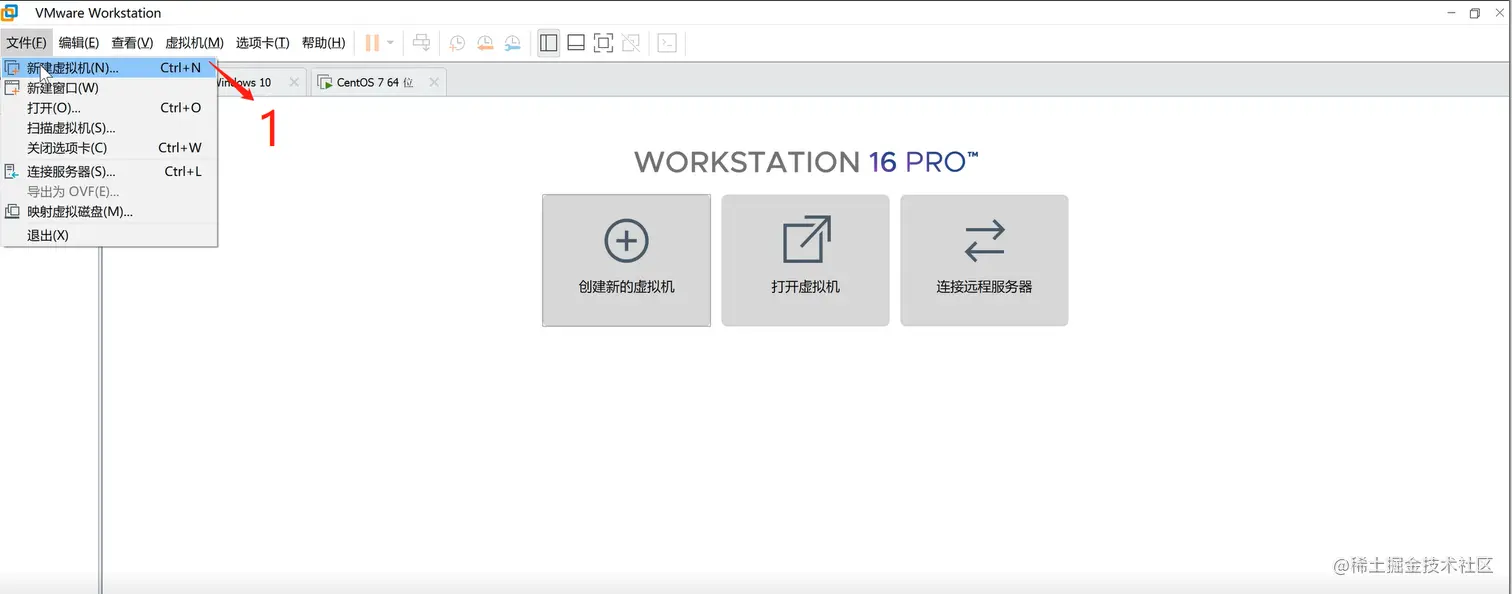Toggle the library sidebar view icon
The height and width of the screenshot is (594, 1512).
pyautogui.click(x=548, y=43)
